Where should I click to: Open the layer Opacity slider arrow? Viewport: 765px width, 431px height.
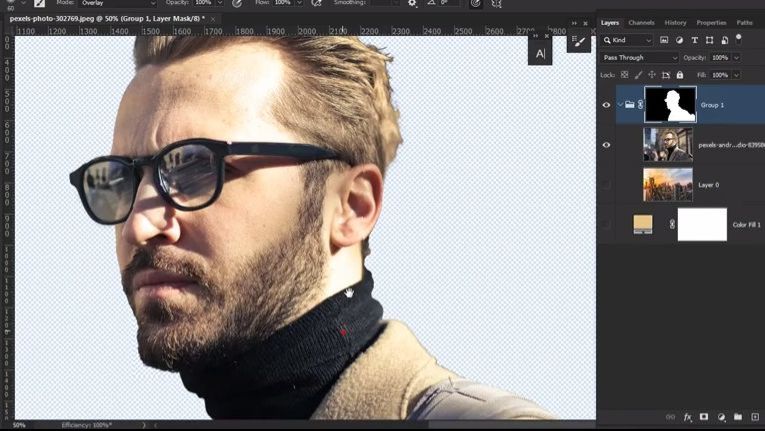point(736,58)
